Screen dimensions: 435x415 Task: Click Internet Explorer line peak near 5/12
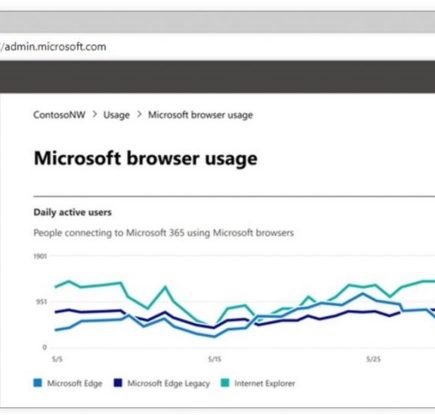165,287
